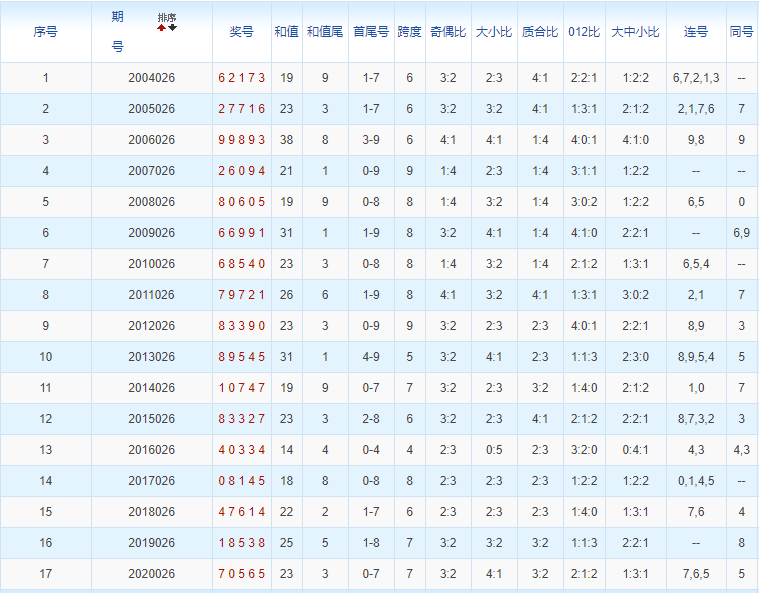Image resolution: width=759 pixels, height=593 pixels.
Task: Click the 同号 column header
Action: [x=741, y=32]
